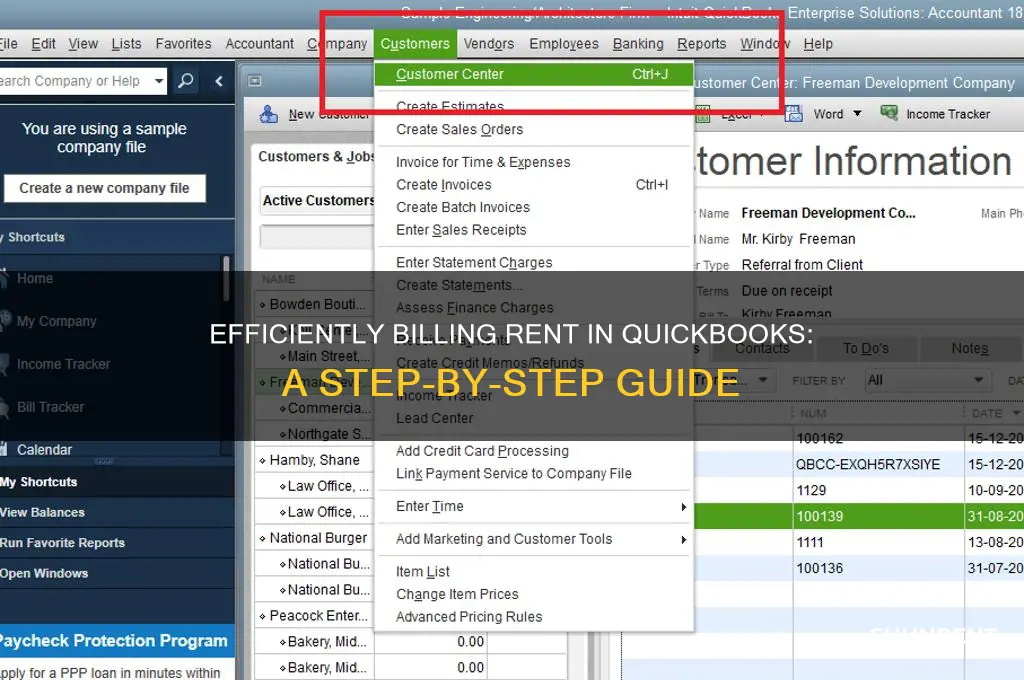Screen dimensions: 1024x680
Task: Open the Accountant menu
Action: 259,44
